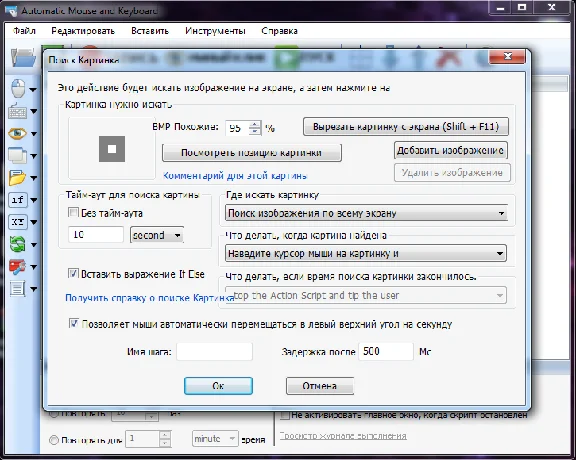Open the Справка menu
The height and width of the screenshot is (460, 576).
tap(280, 31)
